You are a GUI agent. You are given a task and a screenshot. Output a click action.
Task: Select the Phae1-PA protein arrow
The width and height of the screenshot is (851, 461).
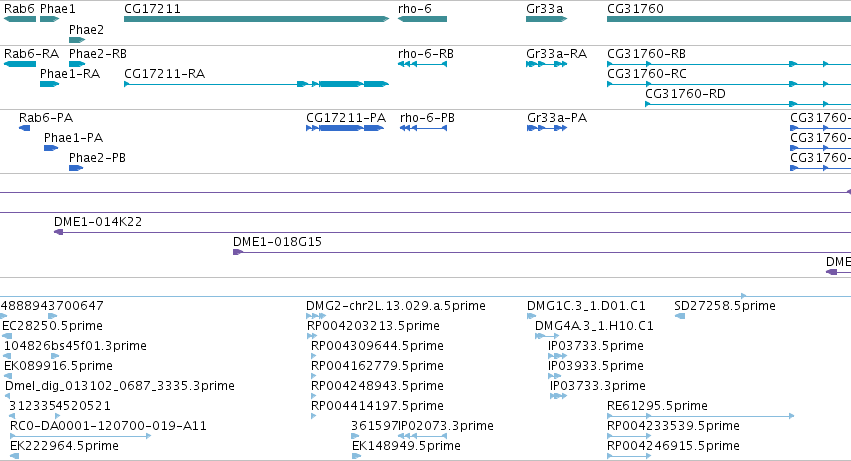50,148
